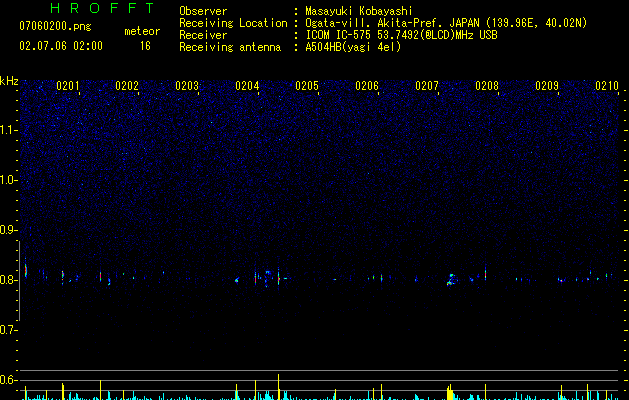Click the 0203 time marker
The width and height of the screenshot is (629, 400).
tap(187, 86)
